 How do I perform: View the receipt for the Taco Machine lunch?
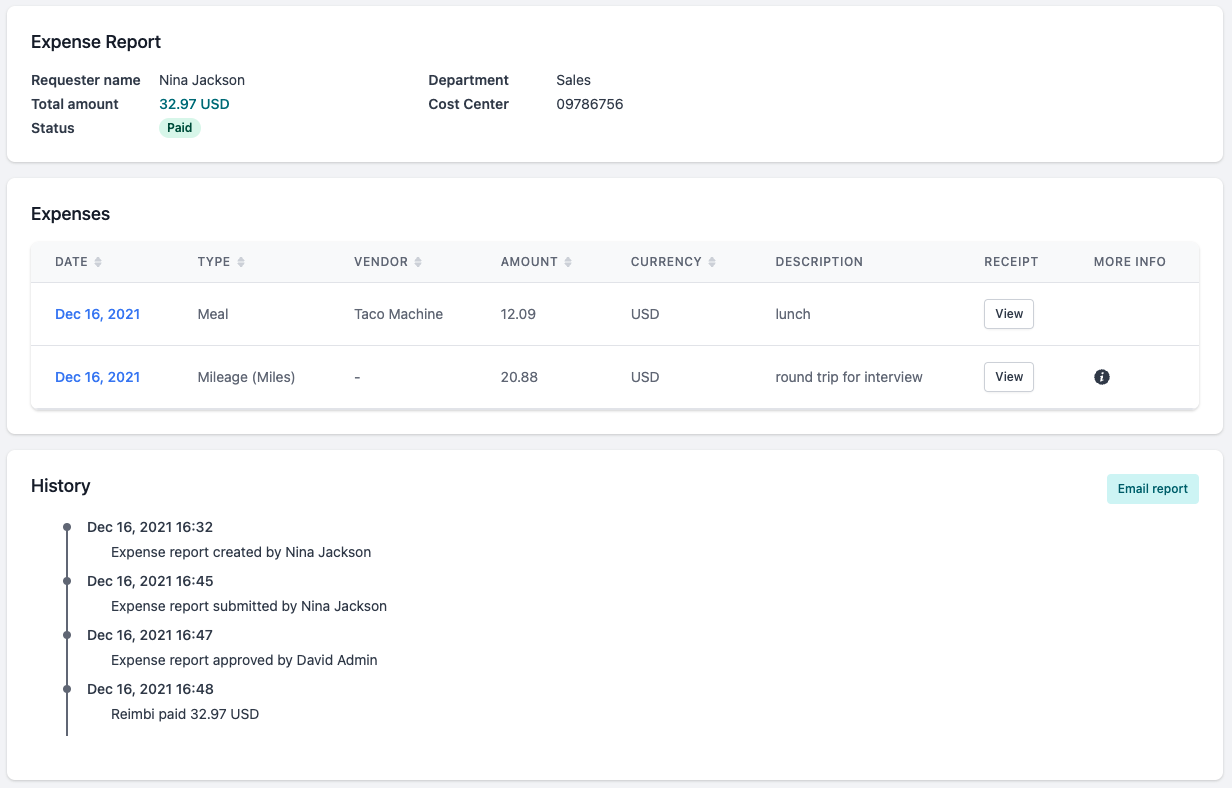pos(1008,313)
